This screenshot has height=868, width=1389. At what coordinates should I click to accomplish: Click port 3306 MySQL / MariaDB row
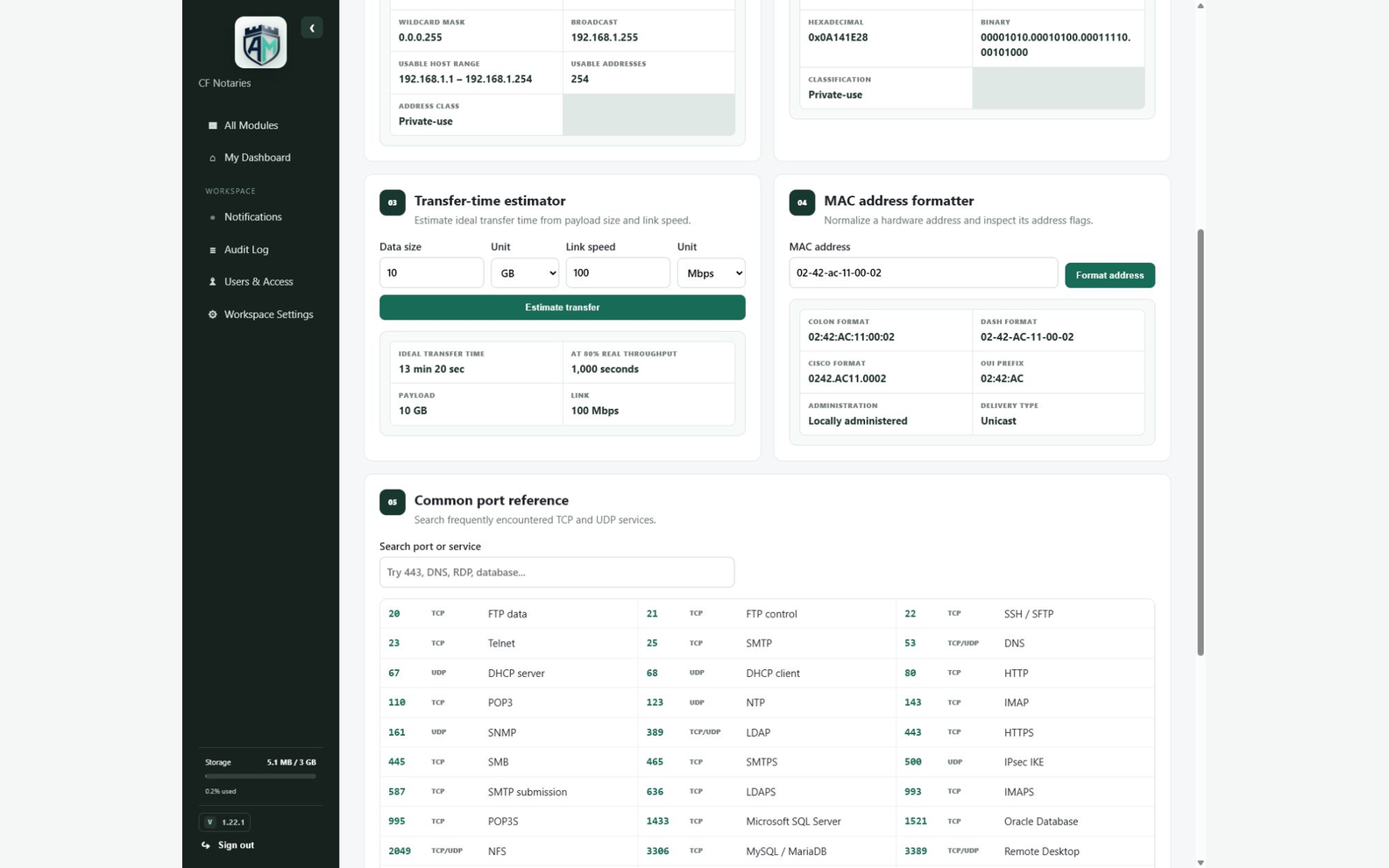pos(767,852)
